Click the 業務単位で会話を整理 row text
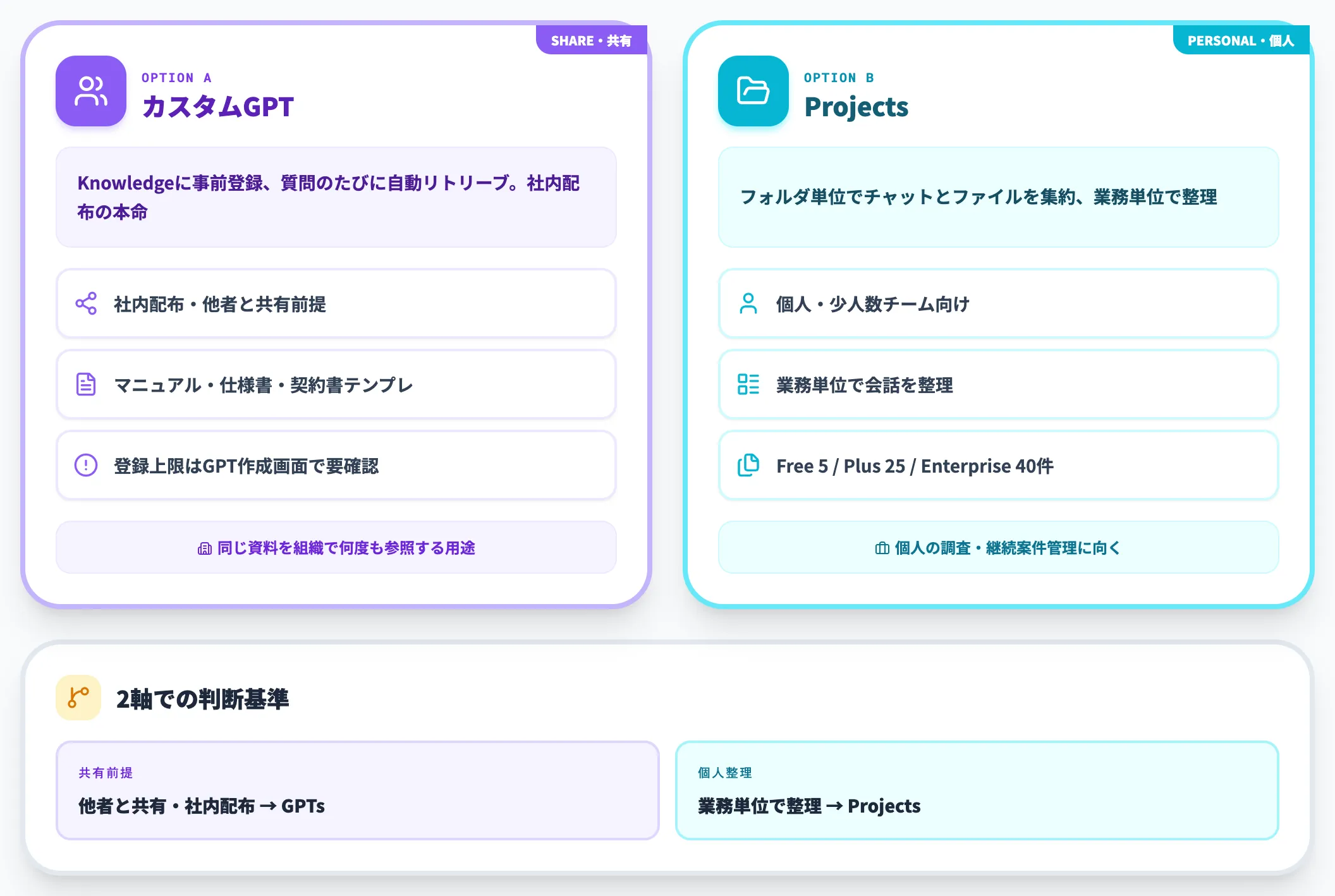The image size is (1335, 896). pos(865,385)
